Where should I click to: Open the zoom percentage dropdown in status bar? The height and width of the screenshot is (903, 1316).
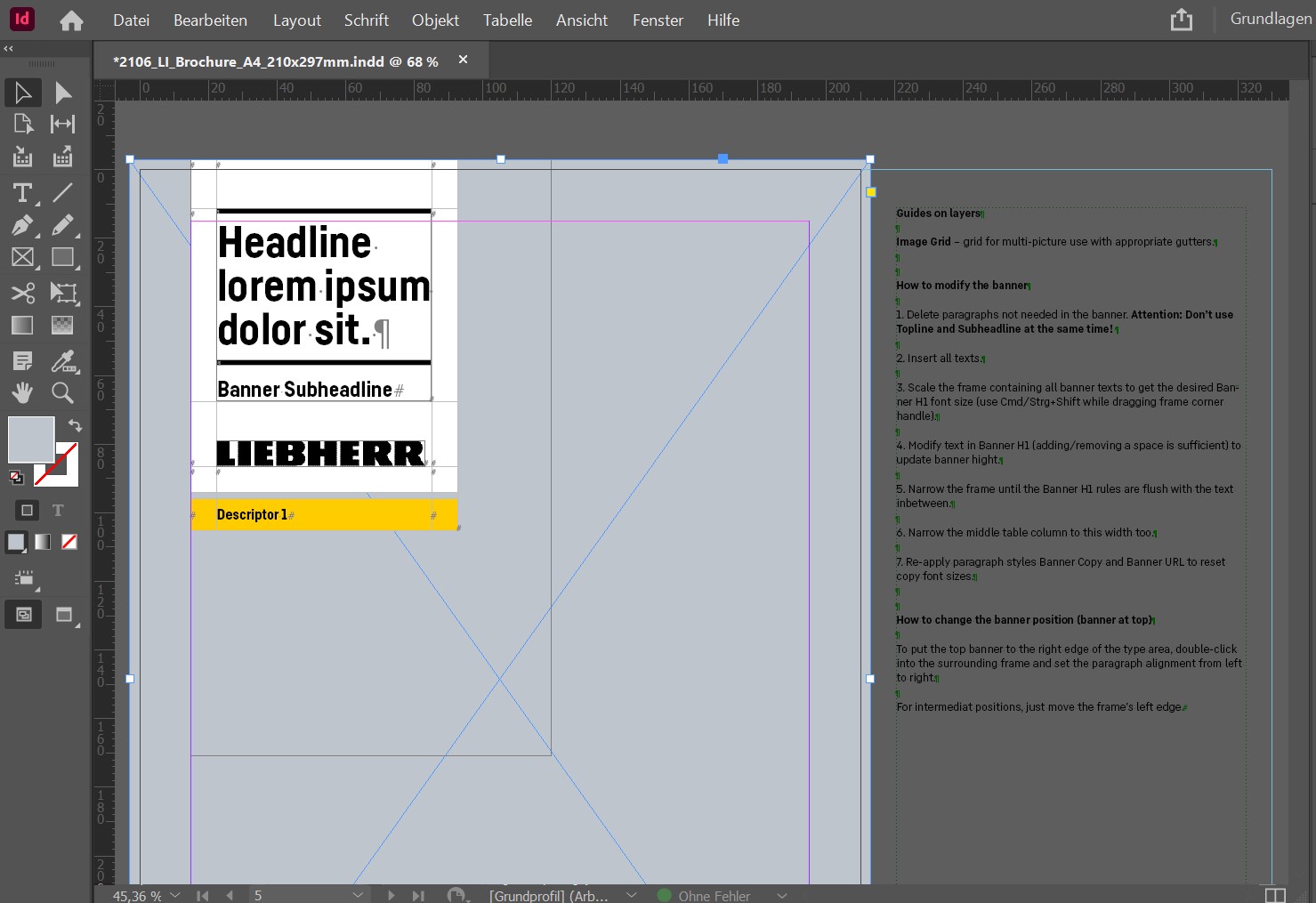coord(175,895)
